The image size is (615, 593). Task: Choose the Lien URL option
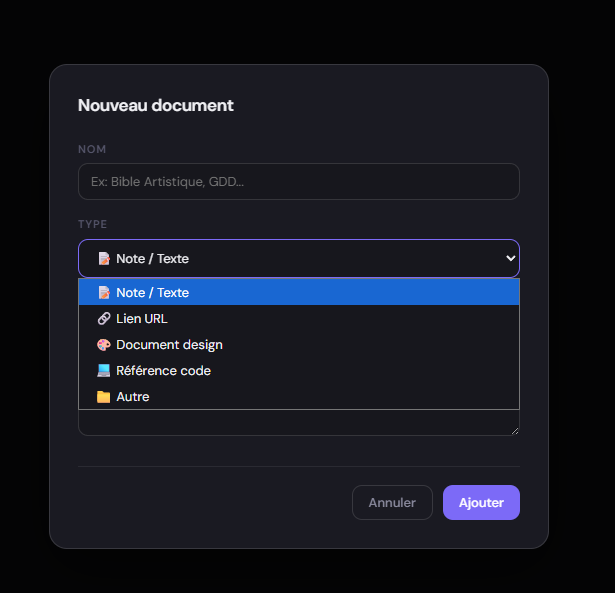(299, 318)
